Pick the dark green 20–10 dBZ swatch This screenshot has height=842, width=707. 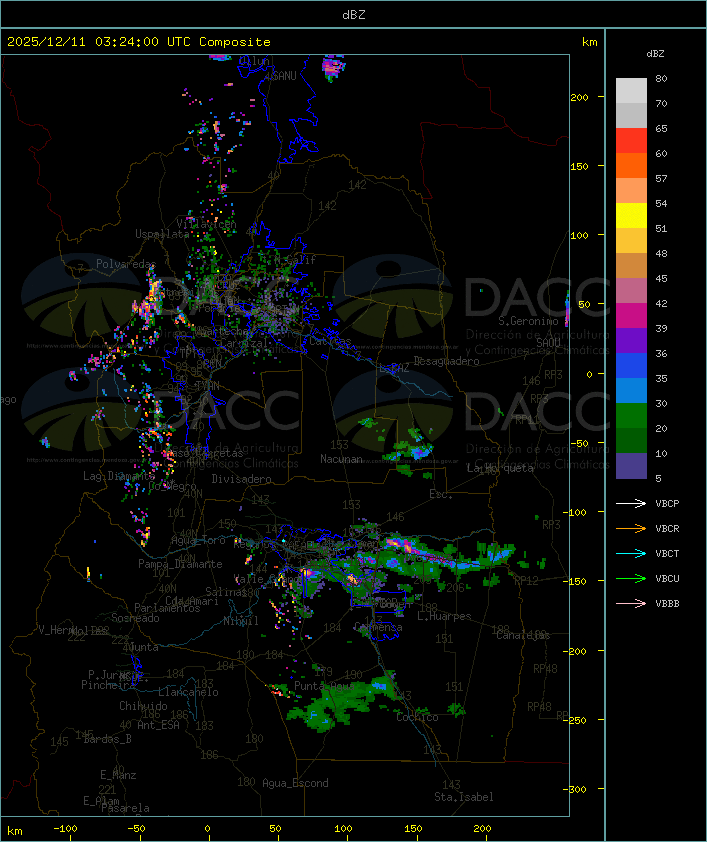click(x=631, y=440)
